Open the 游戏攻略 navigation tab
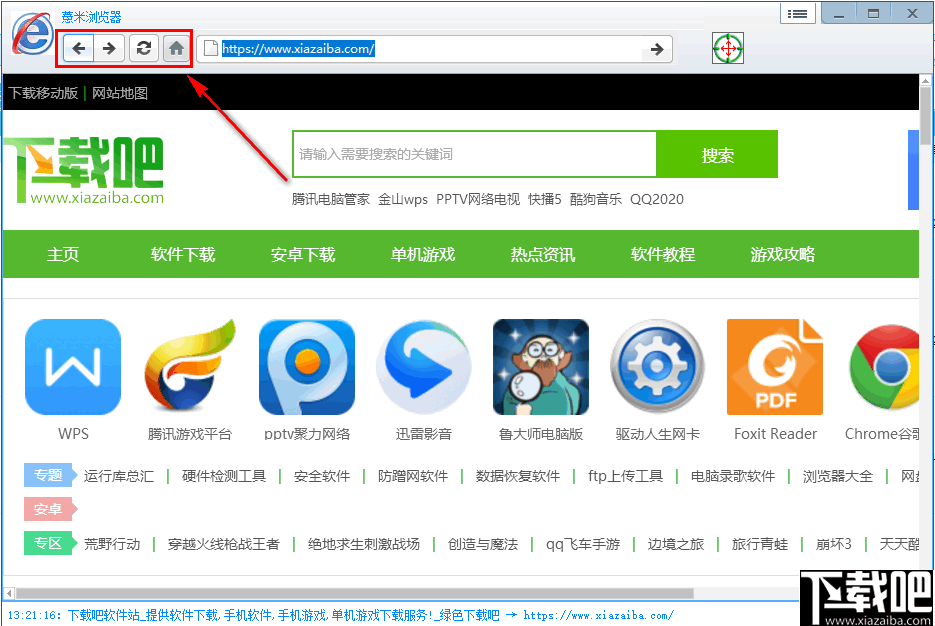935x626 pixels. [x=782, y=255]
